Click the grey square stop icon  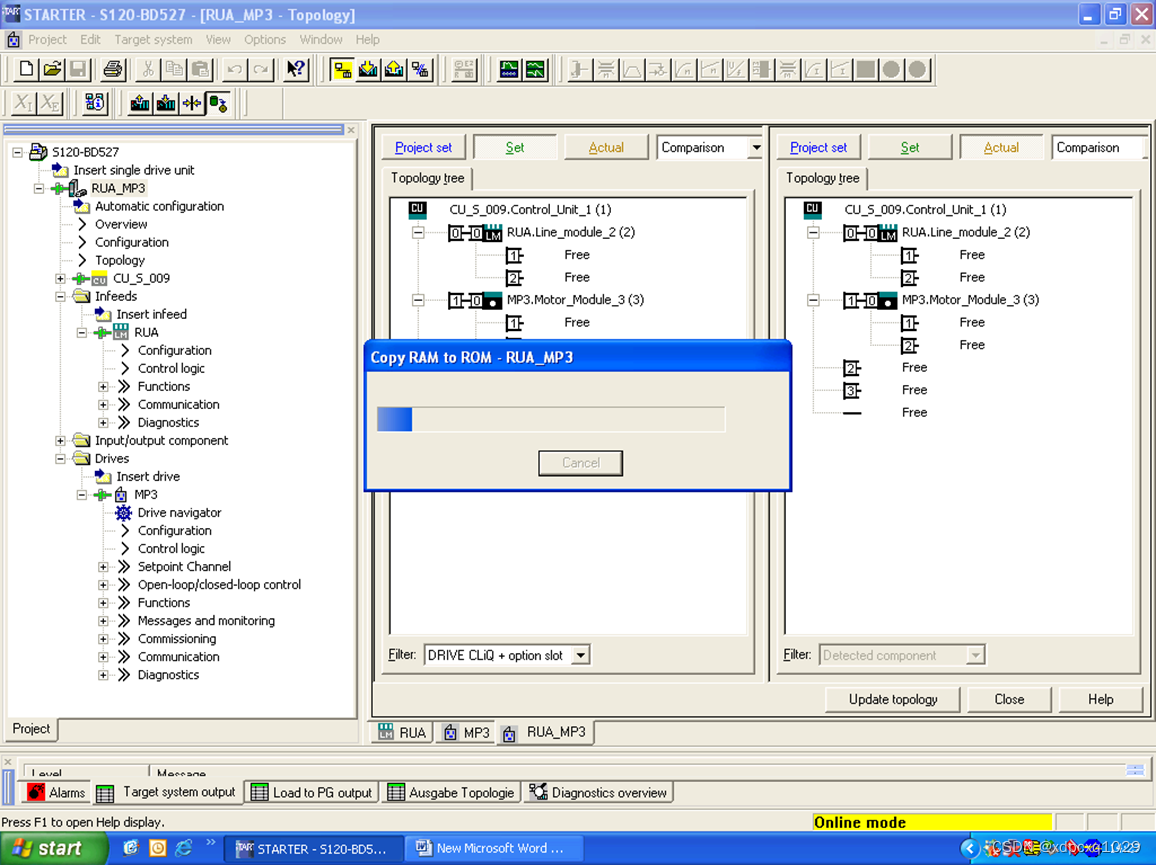pos(866,69)
